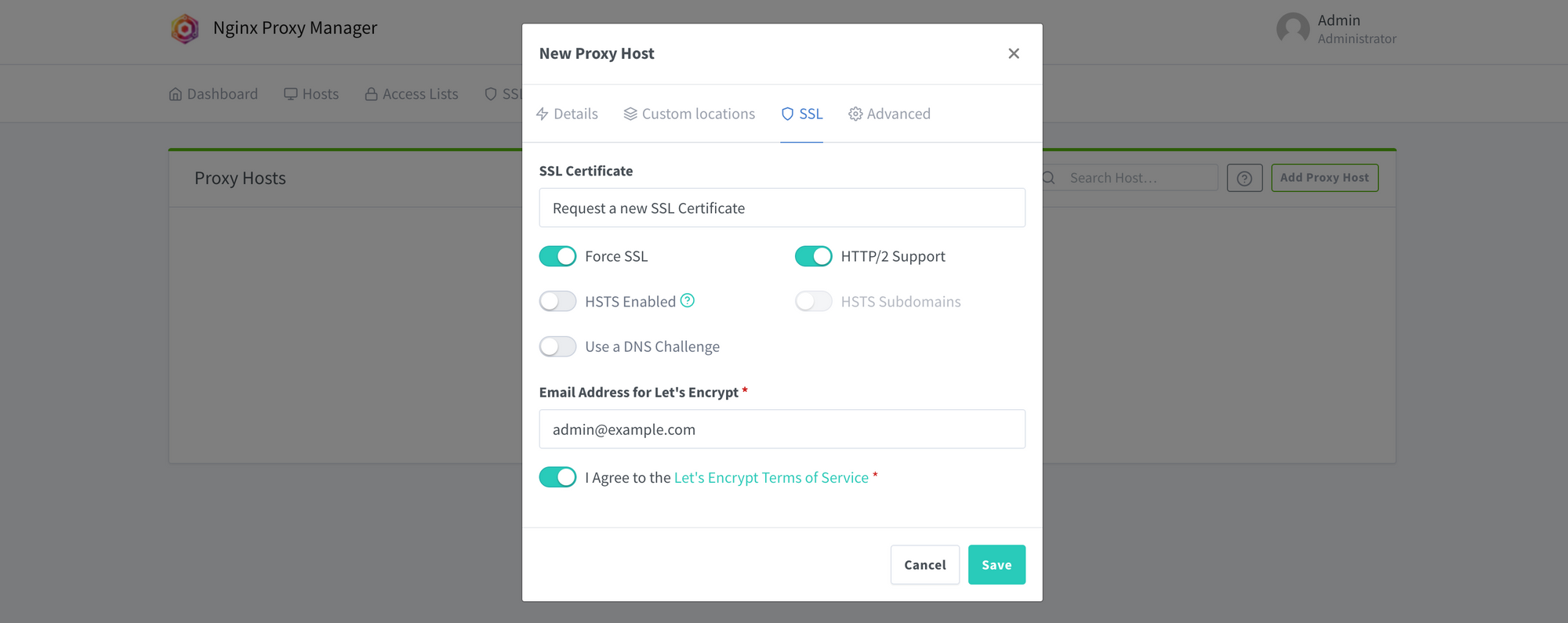Image resolution: width=1568 pixels, height=623 pixels.
Task: Click the lightning icon on the Details tab
Action: tap(543, 114)
